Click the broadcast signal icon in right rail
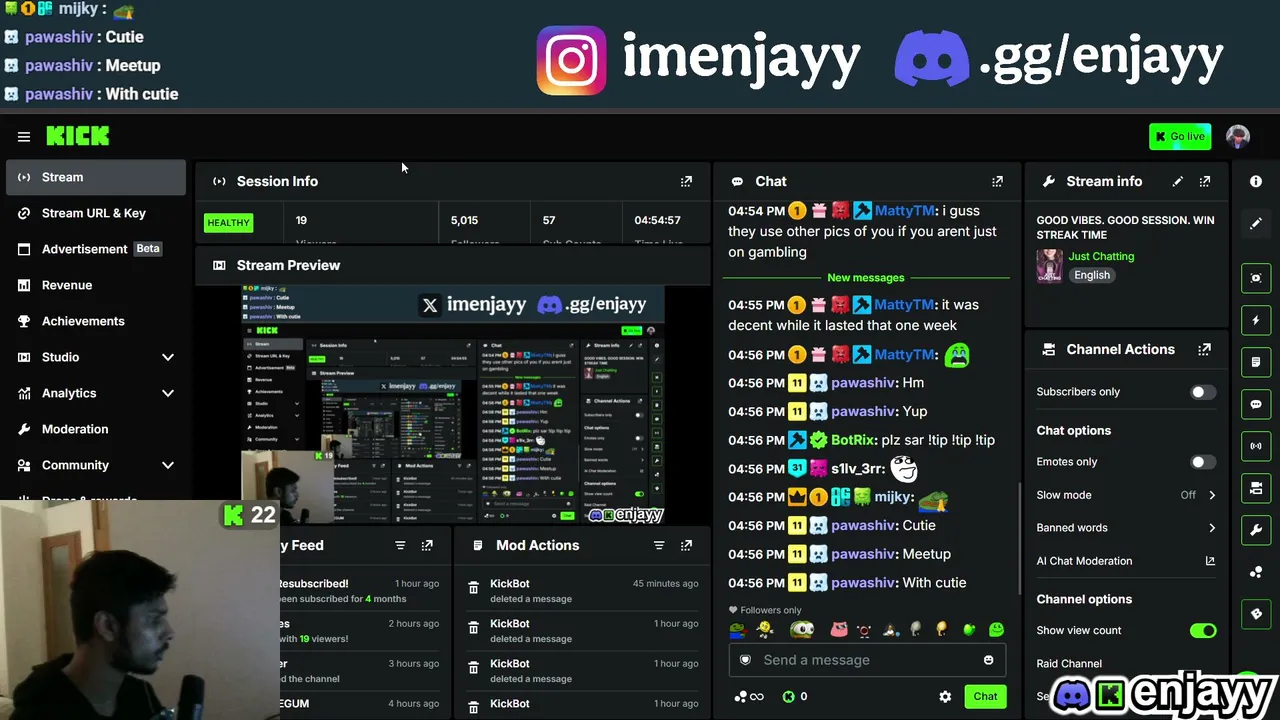1280x720 pixels. click(x=1256, y=446)
